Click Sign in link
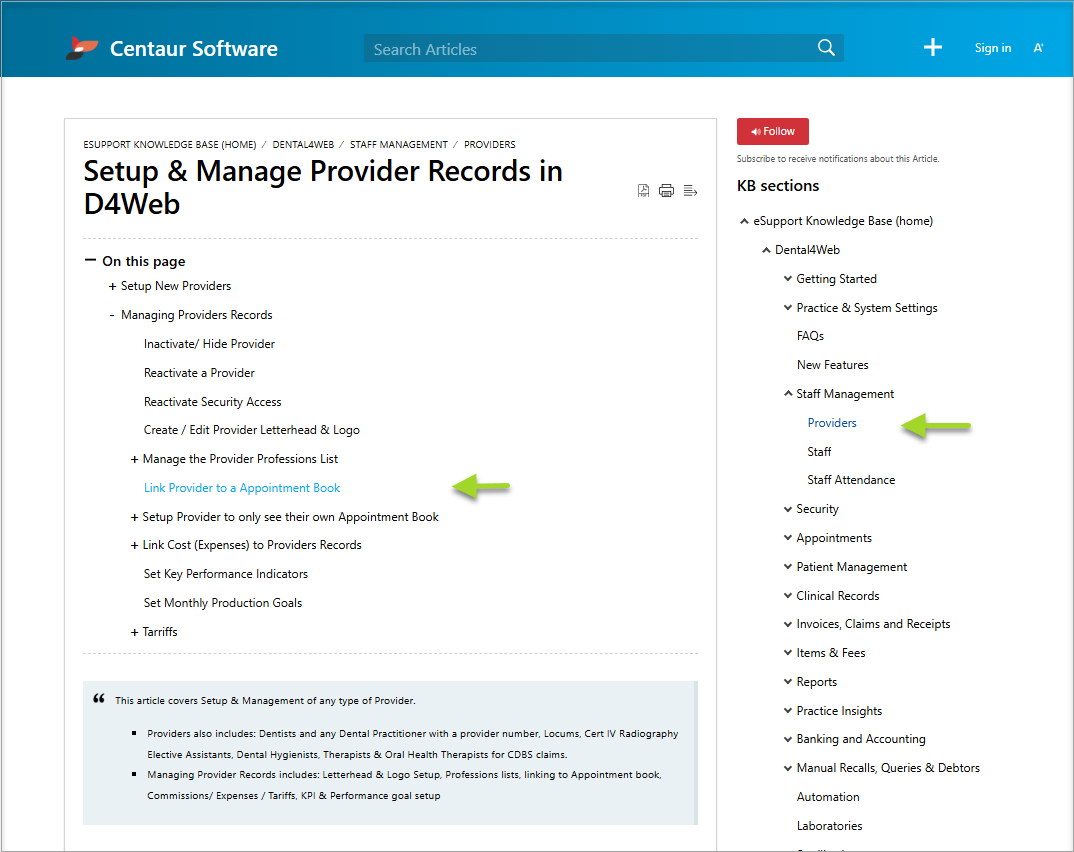Image resolution: width=1074 pixels, height=852 pixels. (992, 48)
